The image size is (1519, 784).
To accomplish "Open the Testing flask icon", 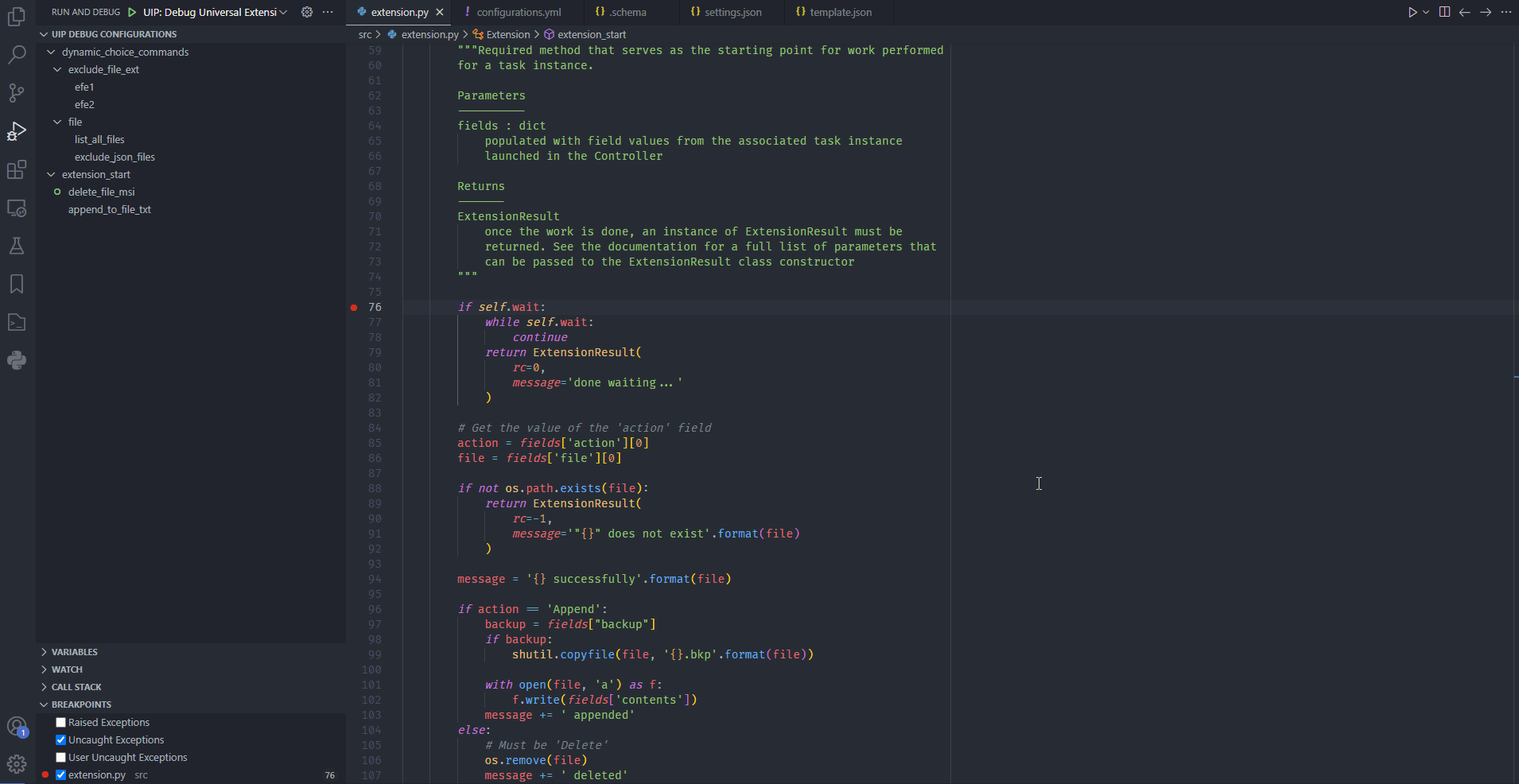I will tap(17, 246).
